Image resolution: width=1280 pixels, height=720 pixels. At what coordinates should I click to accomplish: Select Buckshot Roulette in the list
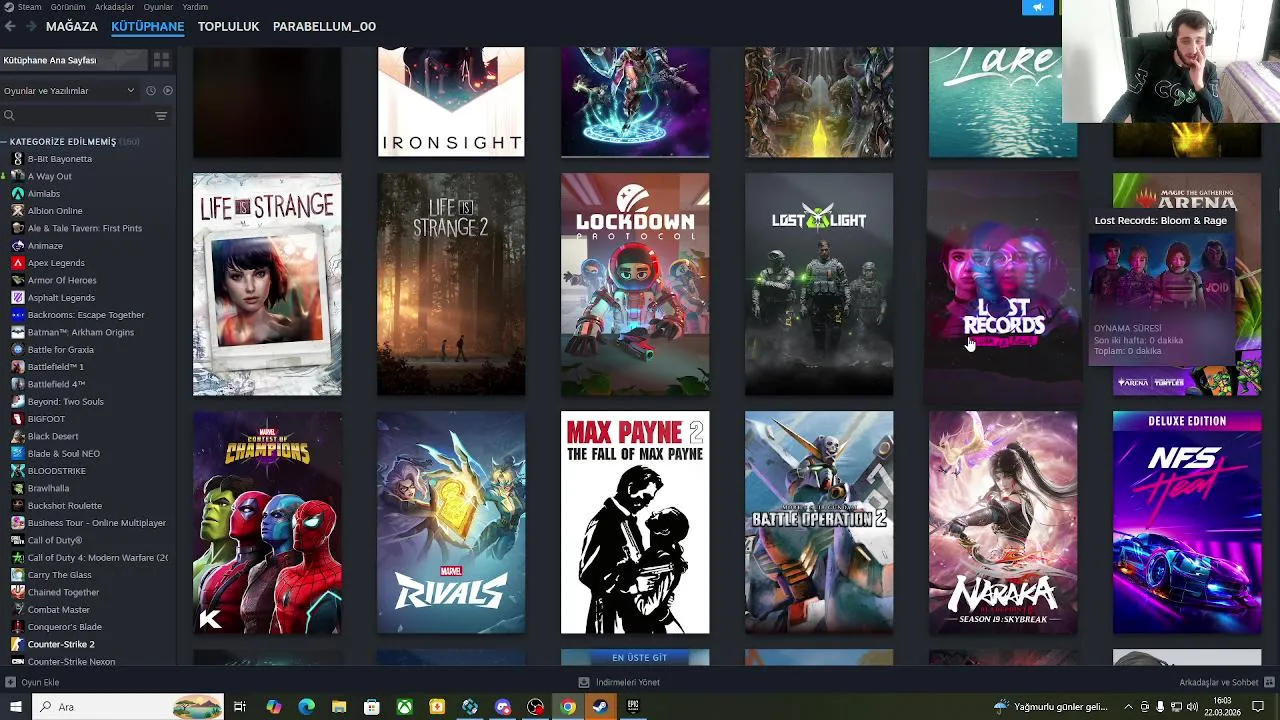(x=64, y=506)
